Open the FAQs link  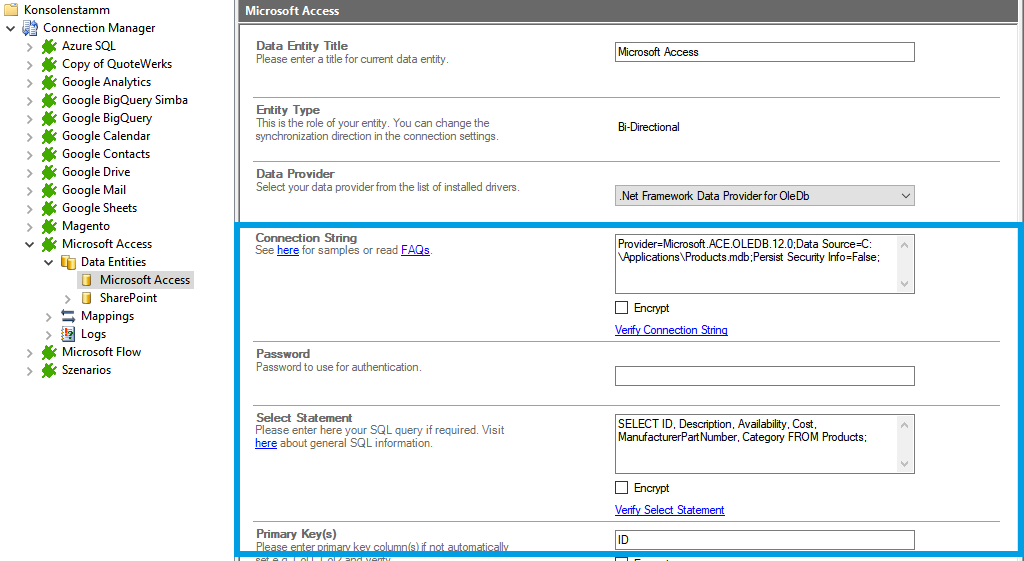tap(415, 250)
